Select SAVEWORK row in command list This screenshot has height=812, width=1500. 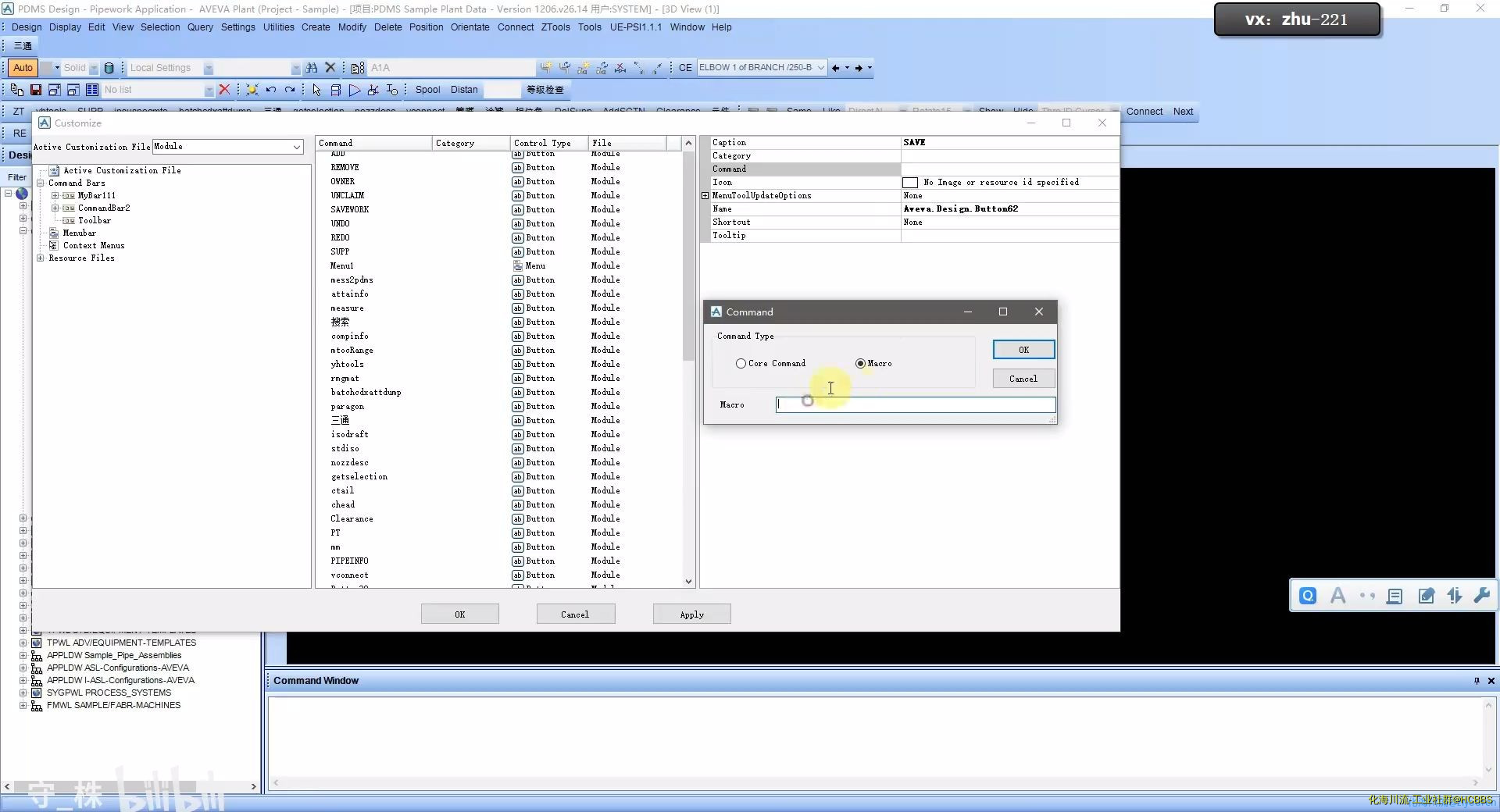(x=349, y=210)
